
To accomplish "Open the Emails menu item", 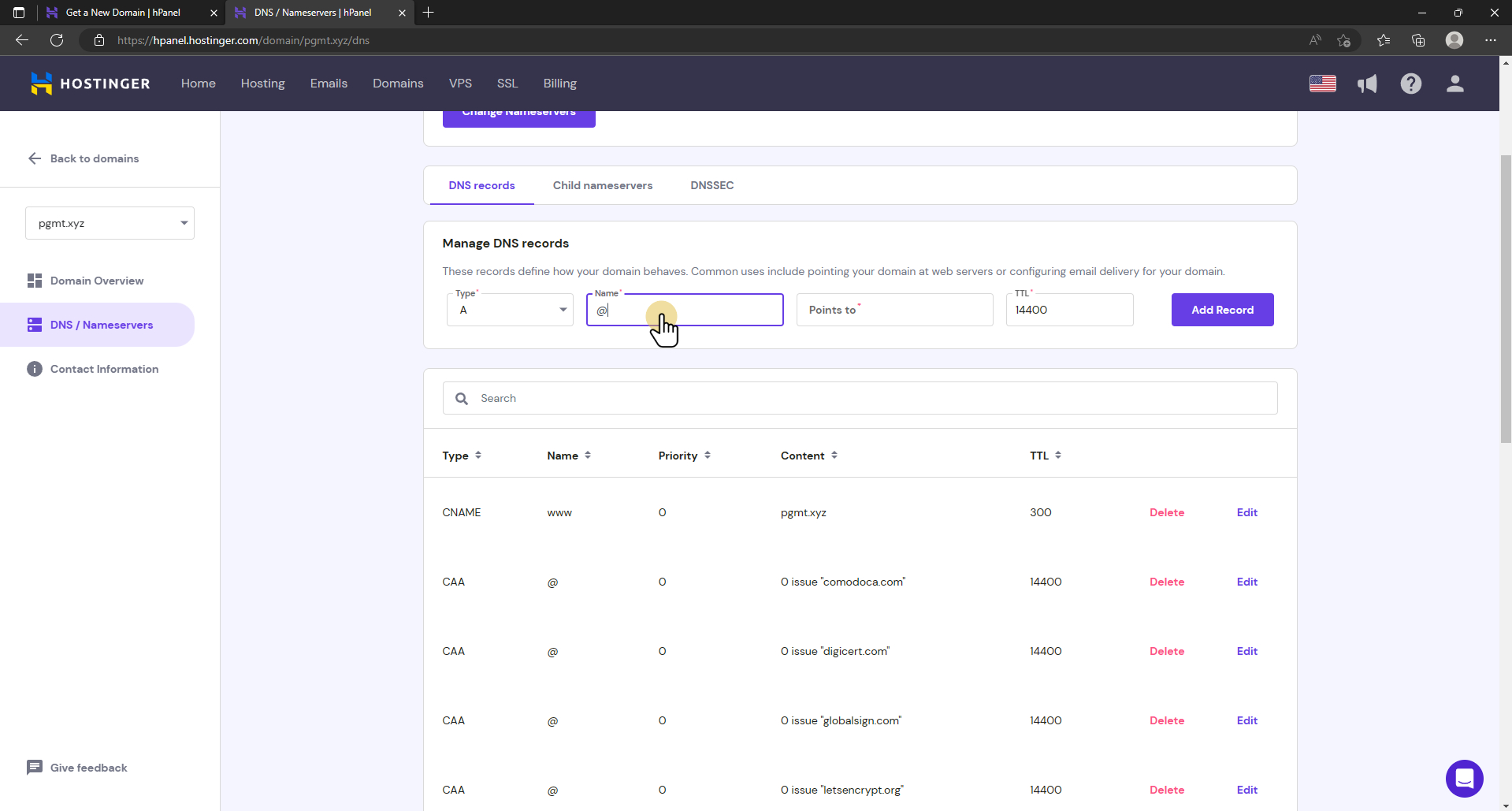I will click(329, 84).
